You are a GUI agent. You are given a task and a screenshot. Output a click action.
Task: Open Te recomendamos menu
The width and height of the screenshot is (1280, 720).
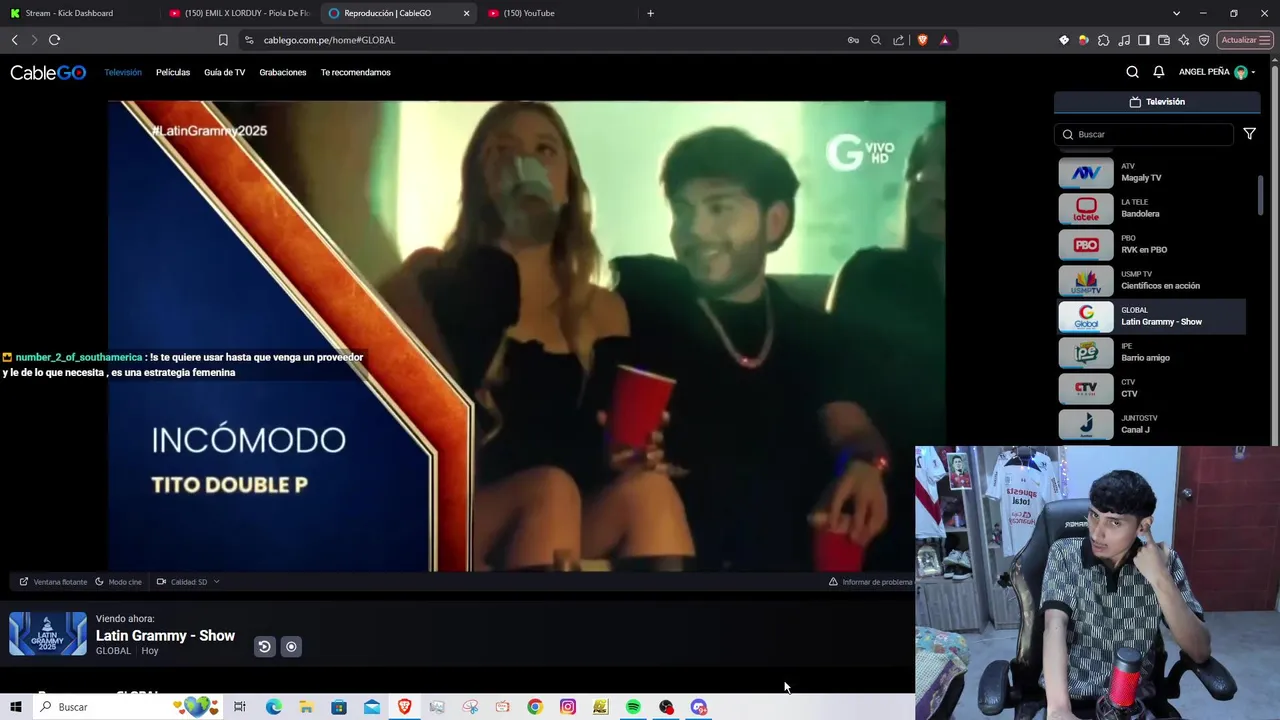click(355, 72)
